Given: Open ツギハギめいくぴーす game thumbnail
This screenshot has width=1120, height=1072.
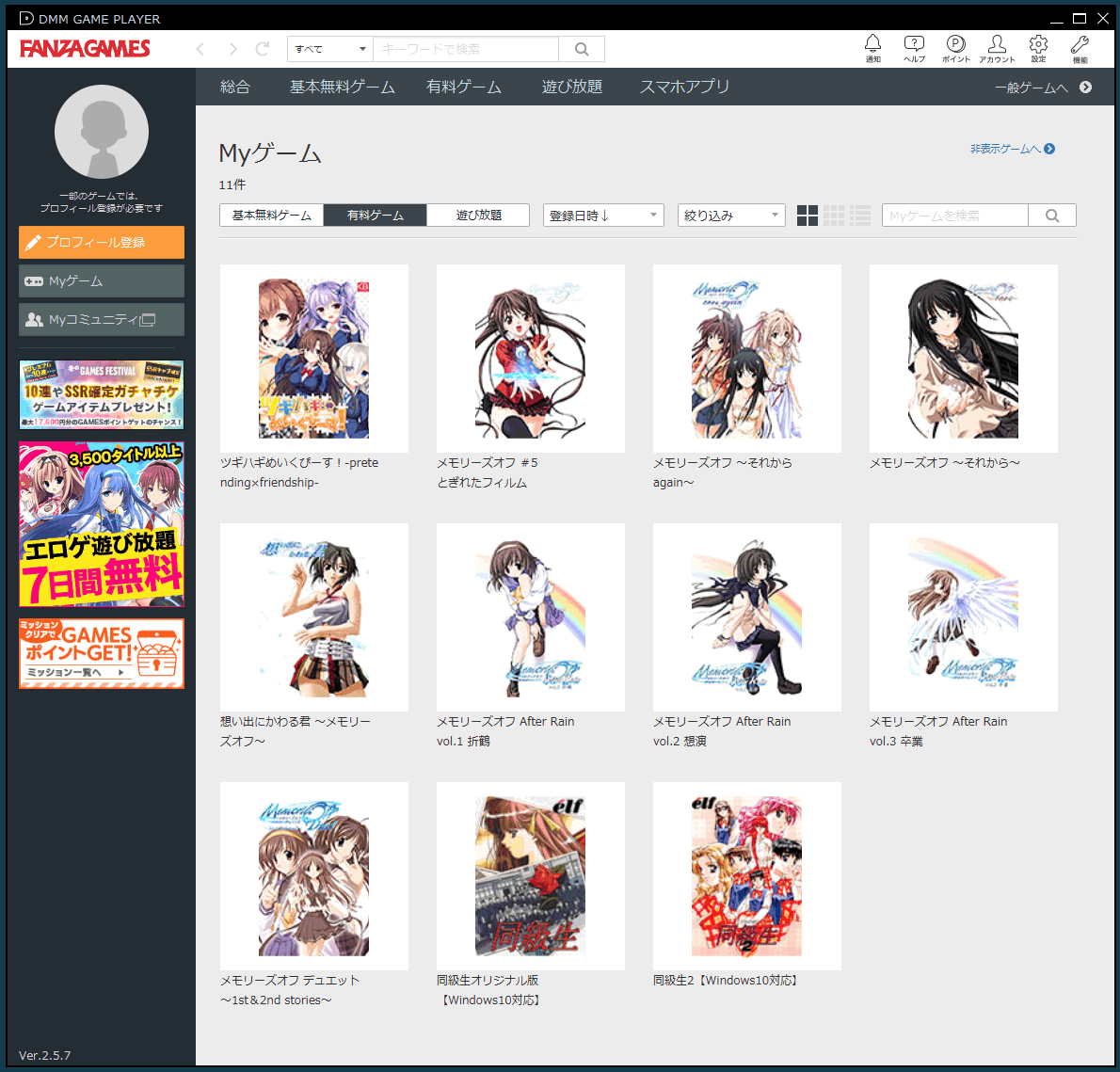Looking at the screenshot, I should pos(314,359).
